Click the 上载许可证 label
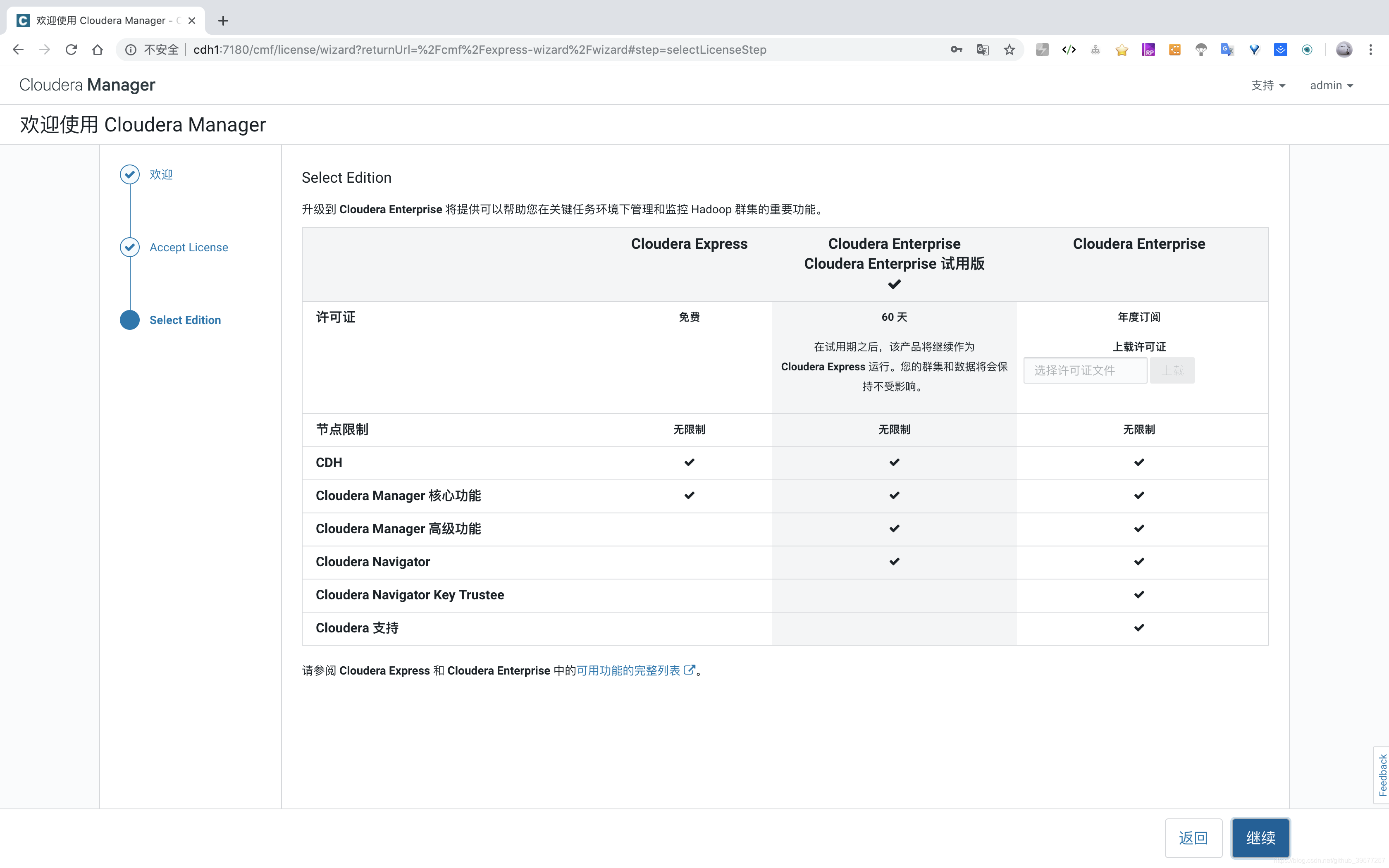Viewport: 1389px width, 868px height. [x=1139, y=347]
